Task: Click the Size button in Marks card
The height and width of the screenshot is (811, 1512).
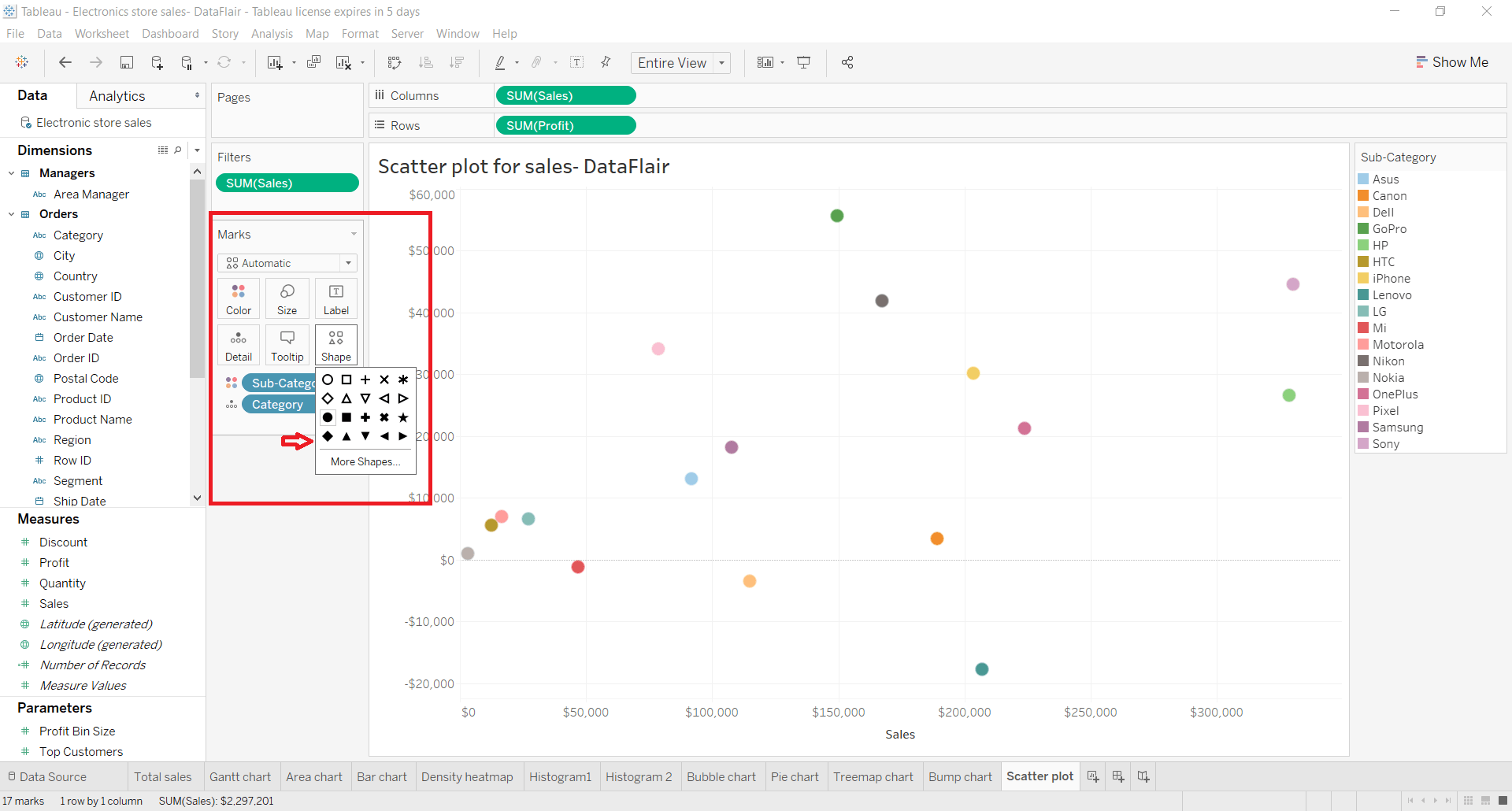Action: (x=287, y=298)
